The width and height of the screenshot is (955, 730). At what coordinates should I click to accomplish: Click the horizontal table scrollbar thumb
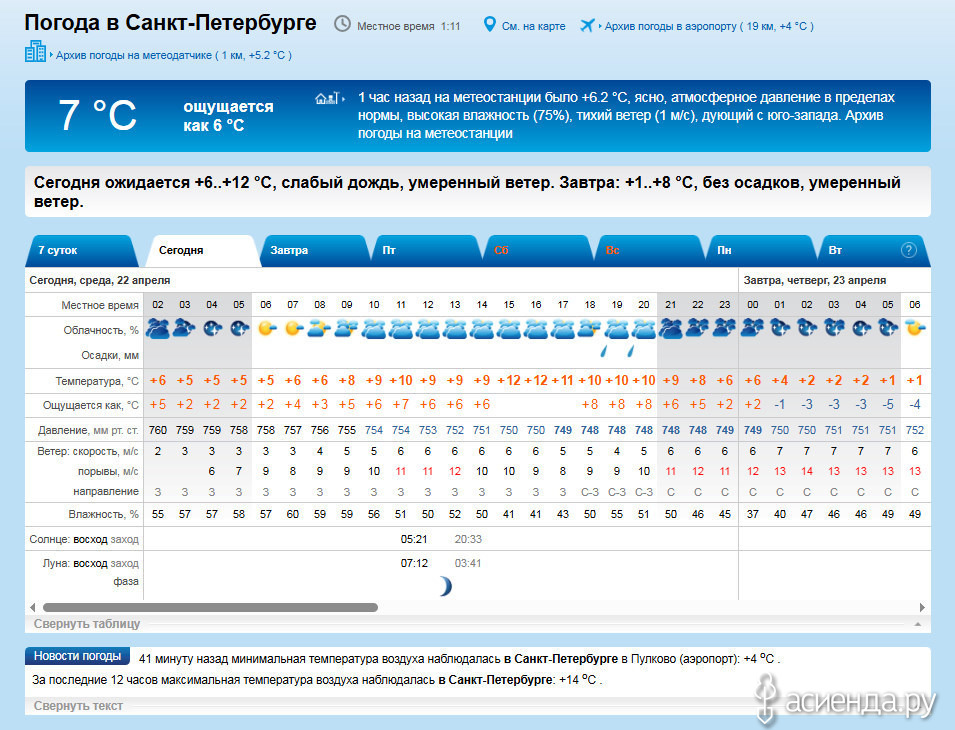pyautogui.click(x=210, y=607)
